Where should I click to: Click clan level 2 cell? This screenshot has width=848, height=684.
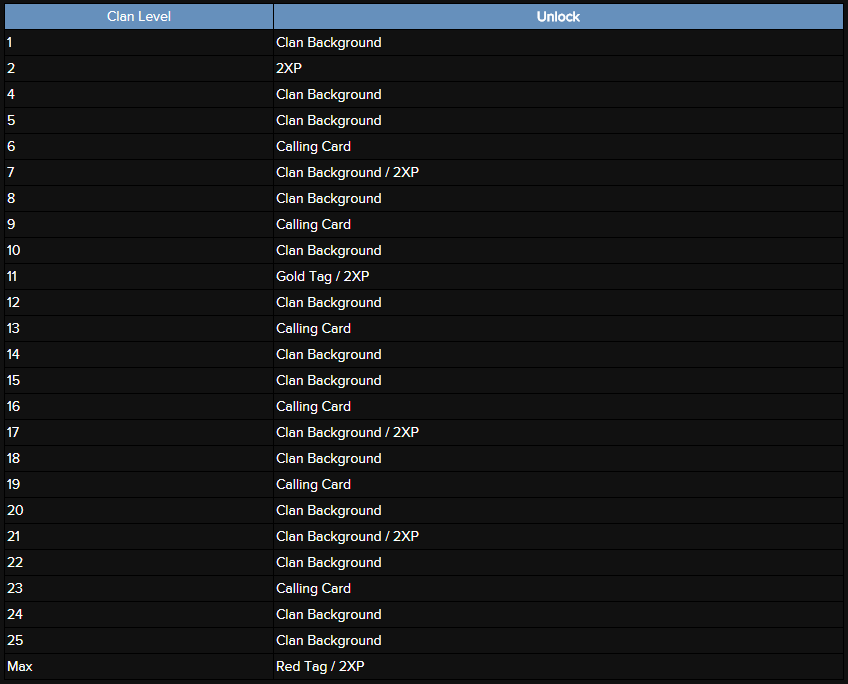click(x=139, y=68)
